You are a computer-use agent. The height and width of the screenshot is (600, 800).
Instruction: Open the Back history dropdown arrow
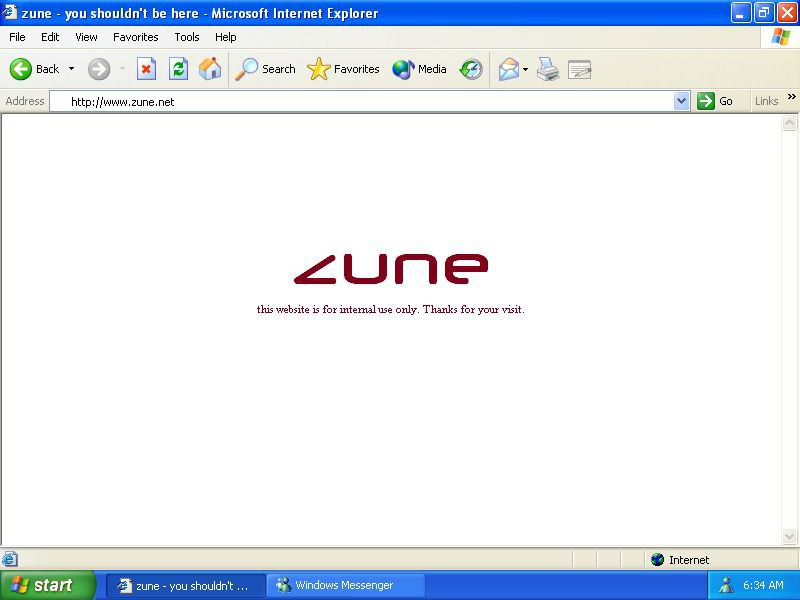coord(71,69)
